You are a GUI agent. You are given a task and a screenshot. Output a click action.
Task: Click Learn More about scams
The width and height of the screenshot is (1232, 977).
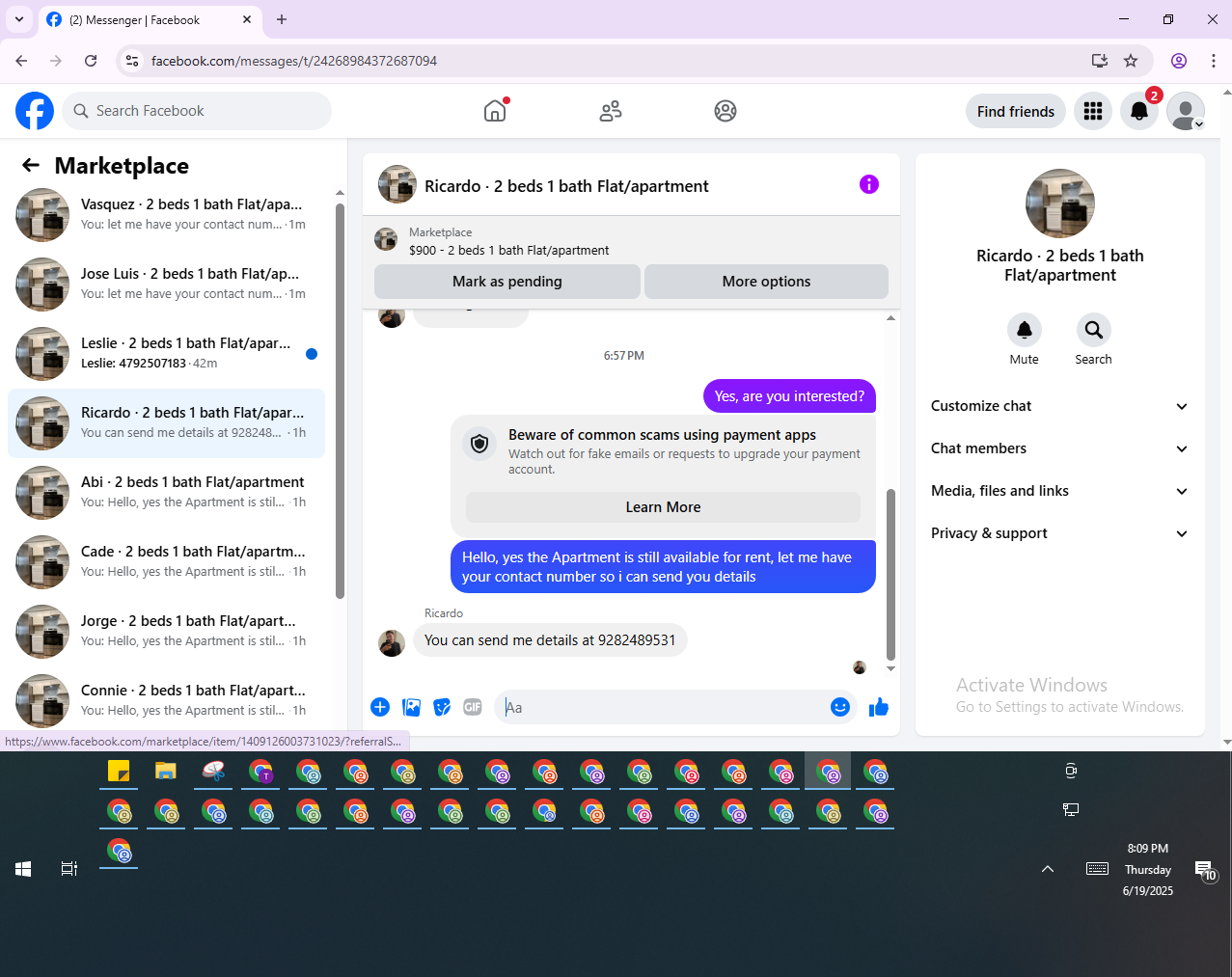663,507
